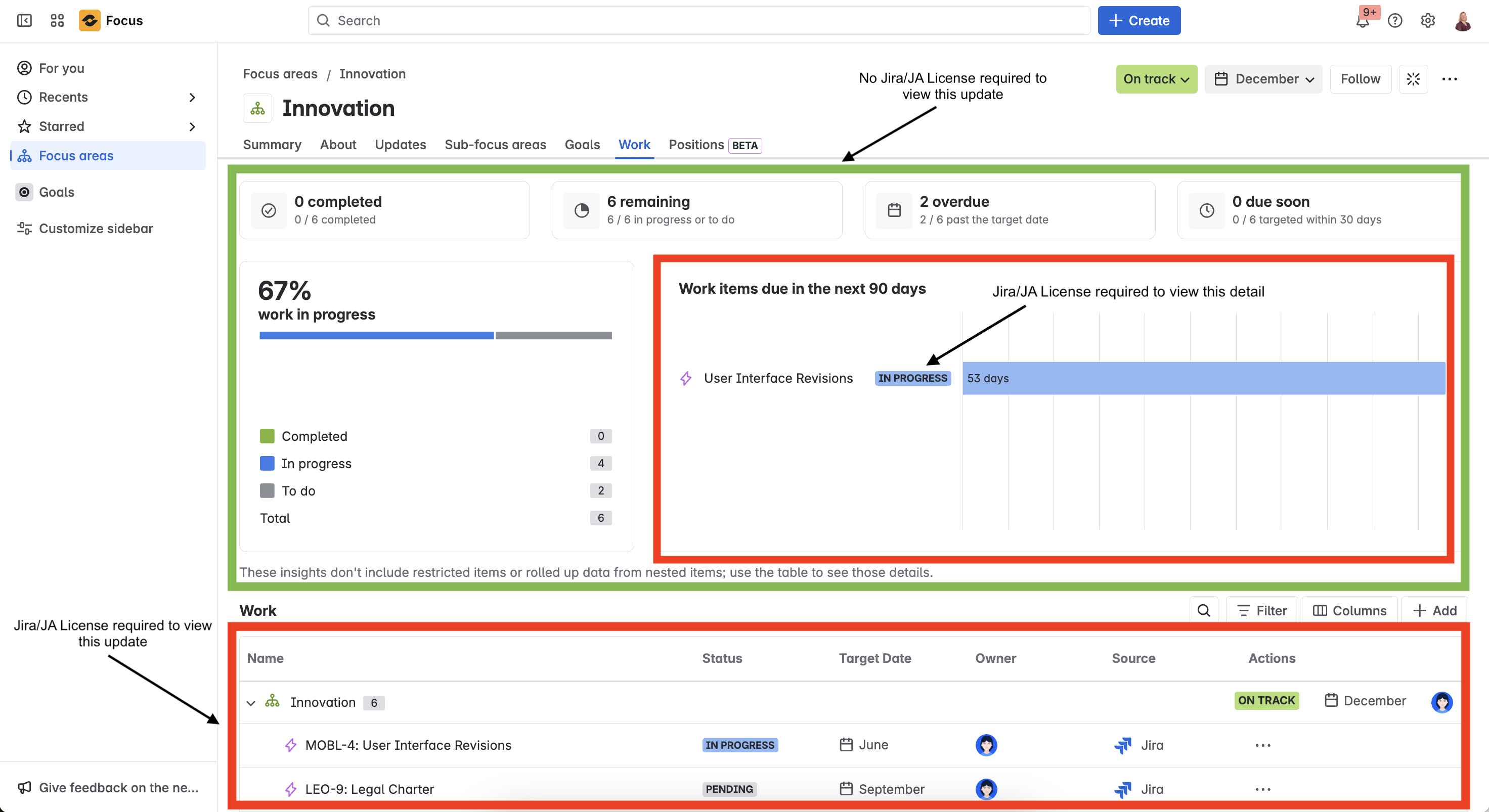Image resolution: width=1489 pixels, height=812 pixels.
Task: Open settings with the gear icon
Action: point(1428,20)
